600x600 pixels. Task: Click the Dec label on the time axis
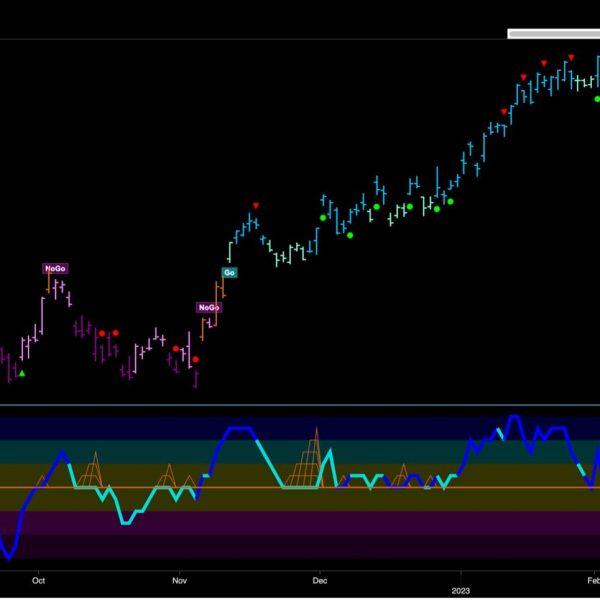click(x=320, y=579)
